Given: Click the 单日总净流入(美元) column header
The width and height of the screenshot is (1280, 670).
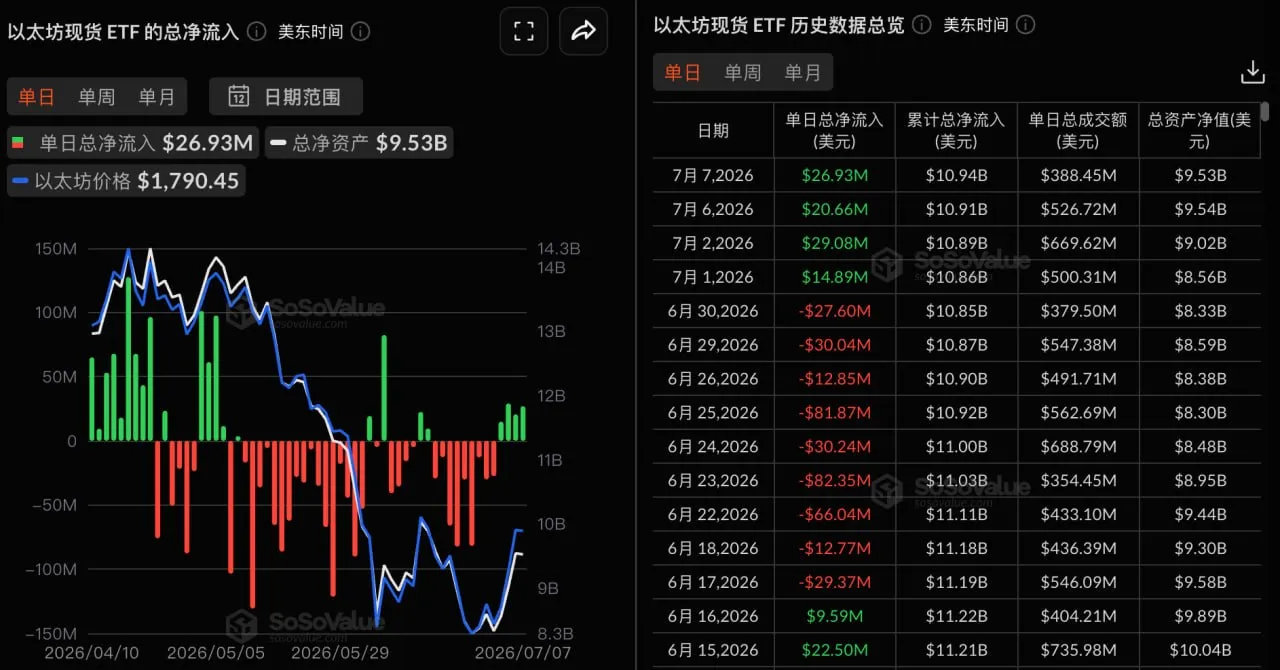Looking at the screenshot, I should pos(834,130).
